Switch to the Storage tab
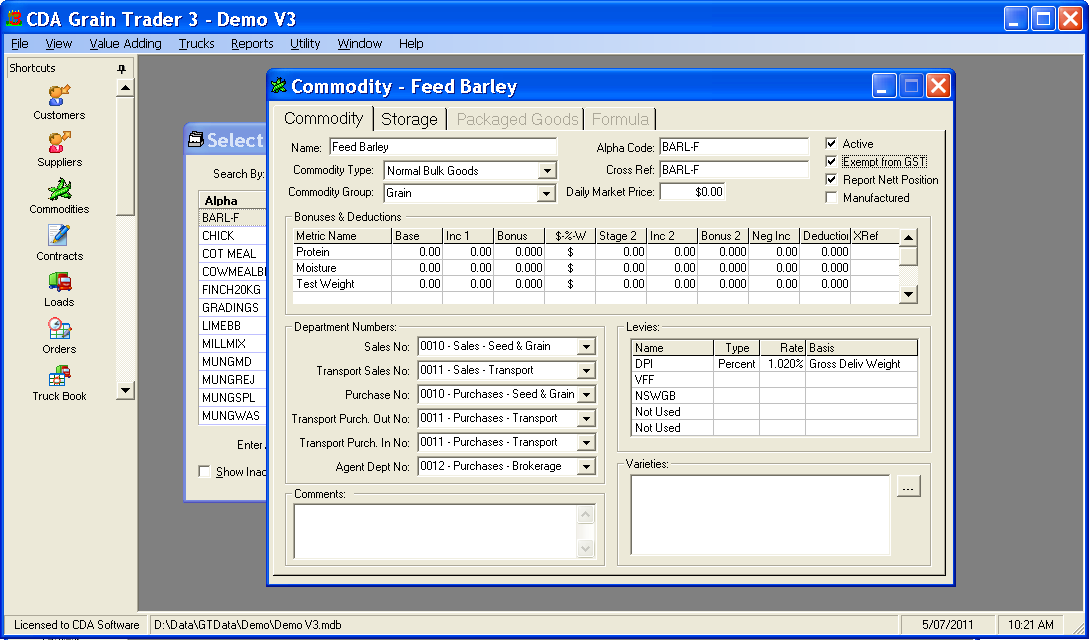Image resolution: width=1089 pixels, height=640 pixels. pos(409,119)
